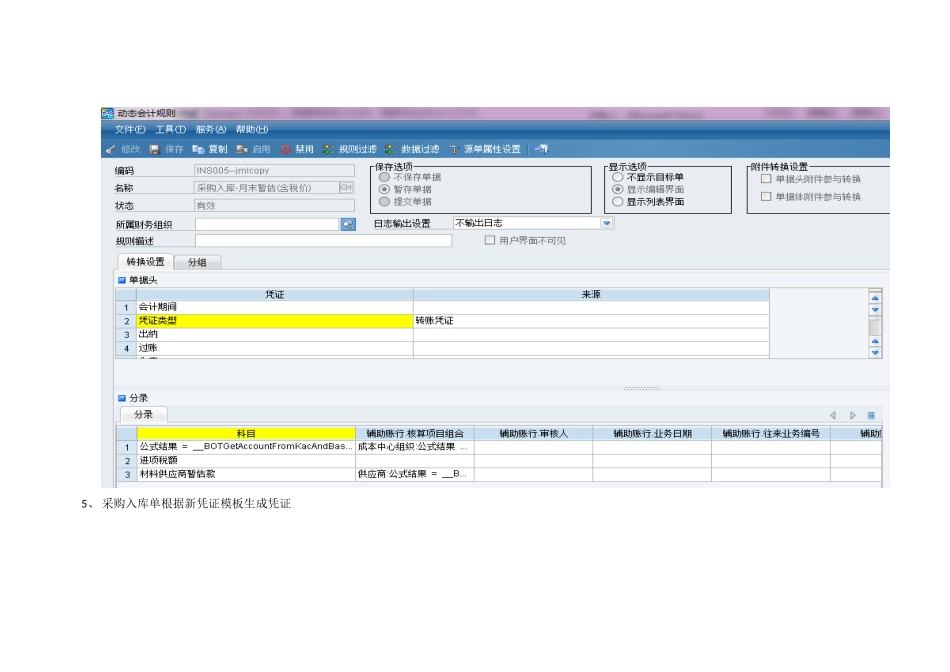Click the upper down arrow in header table scrollbar
The height and width of the screenshot is (672, 950).
pyautogui.click(x=875, y=310)
